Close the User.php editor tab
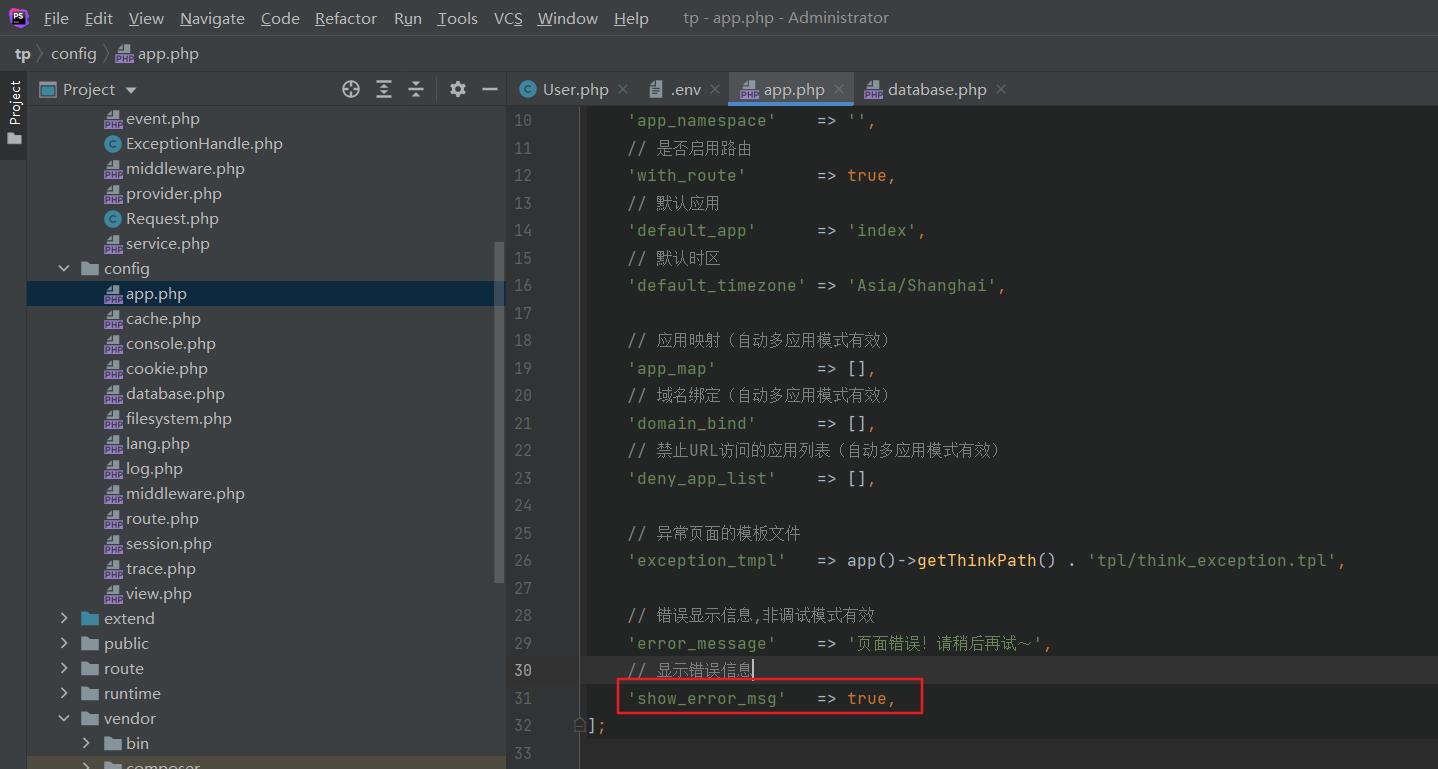 tap(623, 89)
